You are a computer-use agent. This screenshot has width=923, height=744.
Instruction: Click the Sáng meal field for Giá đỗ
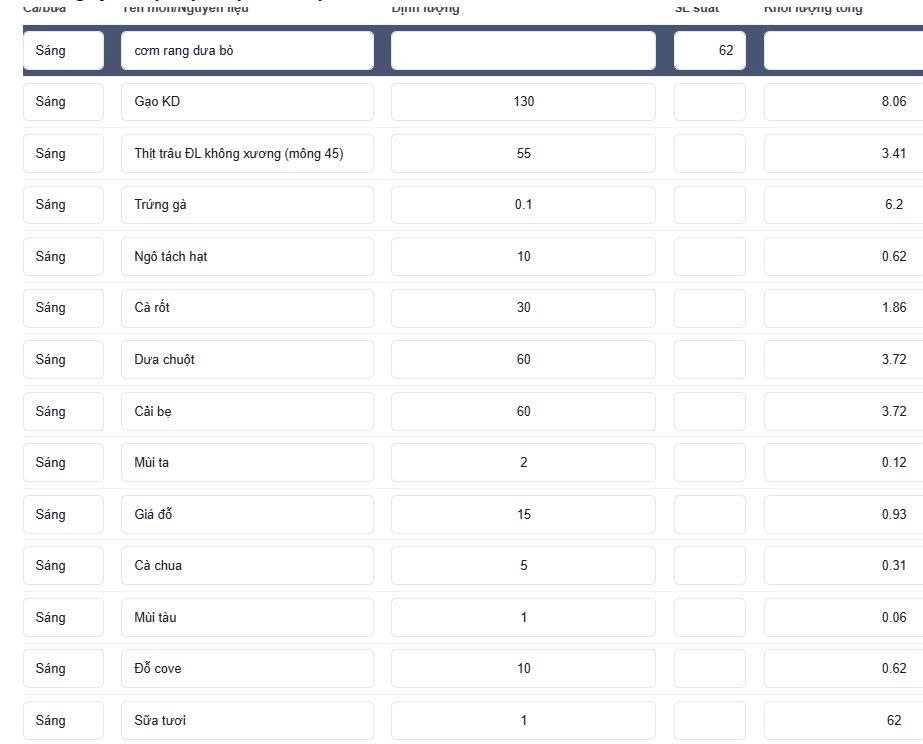point(64,514)
